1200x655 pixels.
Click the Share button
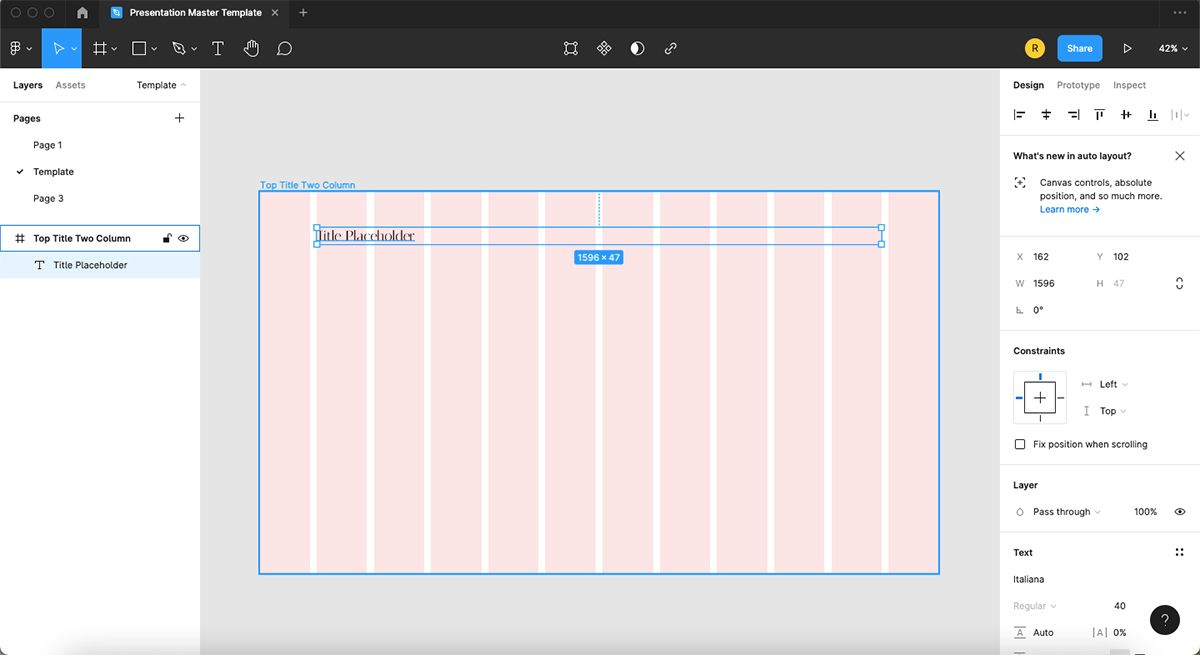click(x=1080, y=47)
